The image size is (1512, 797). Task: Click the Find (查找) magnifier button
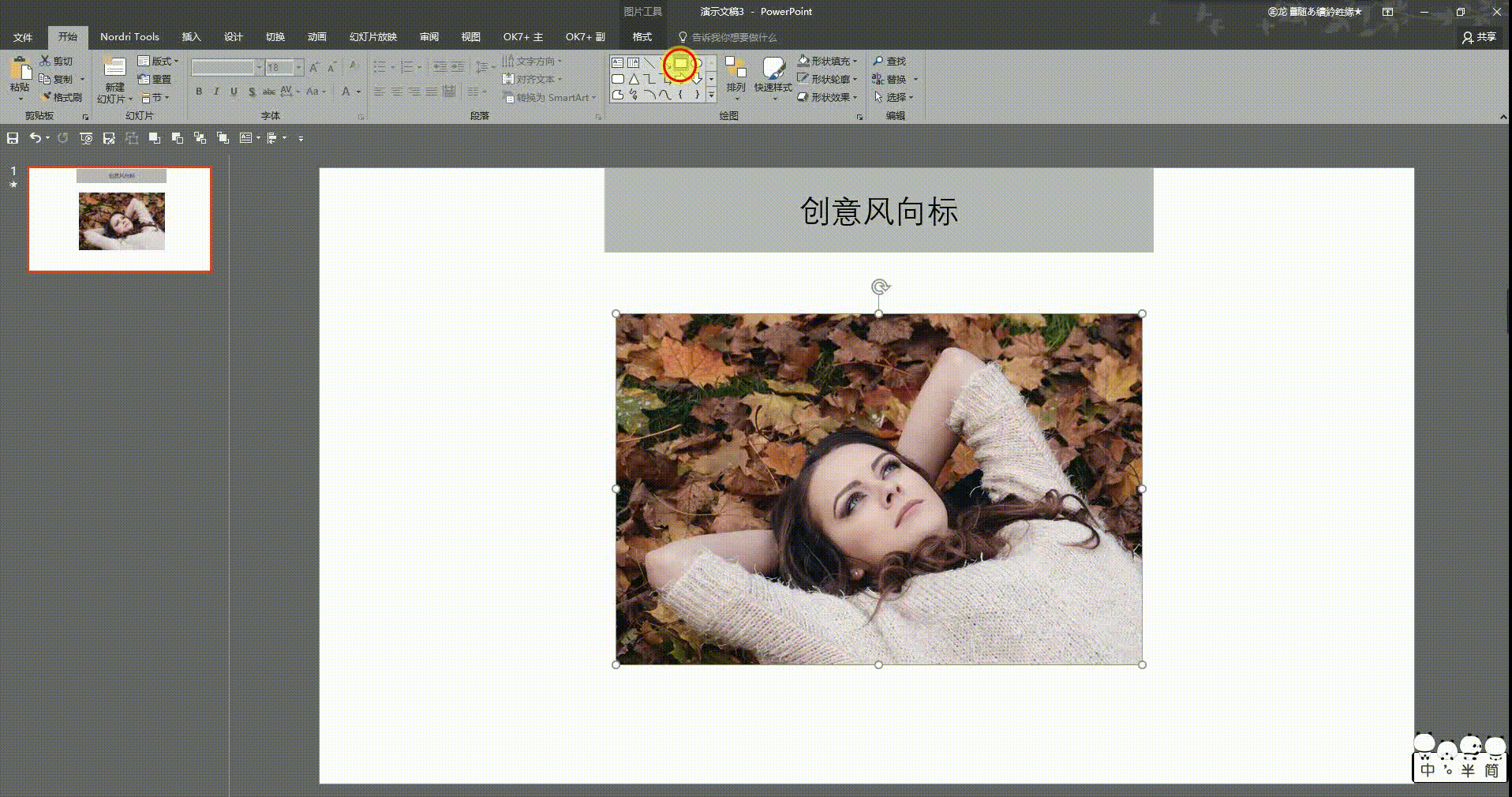tap(889, 61)
